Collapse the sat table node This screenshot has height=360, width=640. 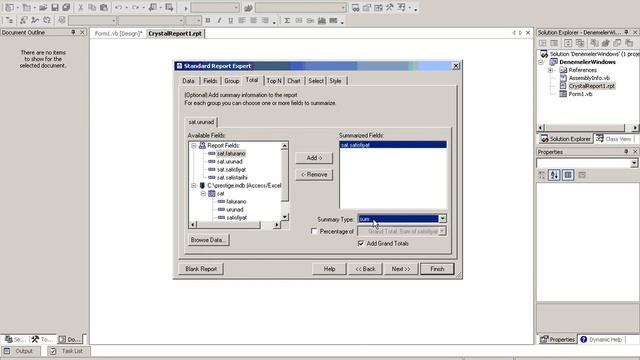click(203, 193)
